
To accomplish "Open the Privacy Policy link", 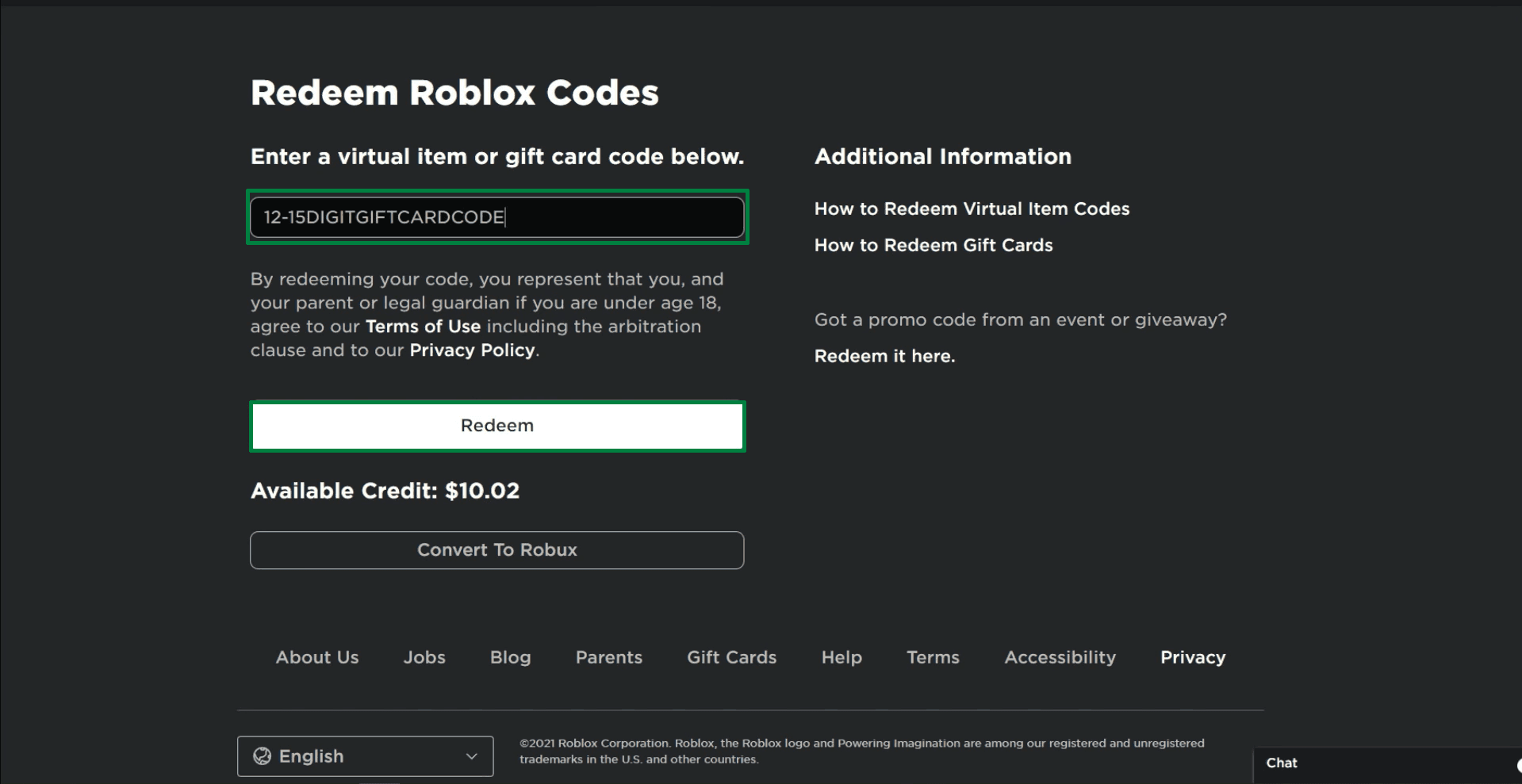I will coord(471,350).
